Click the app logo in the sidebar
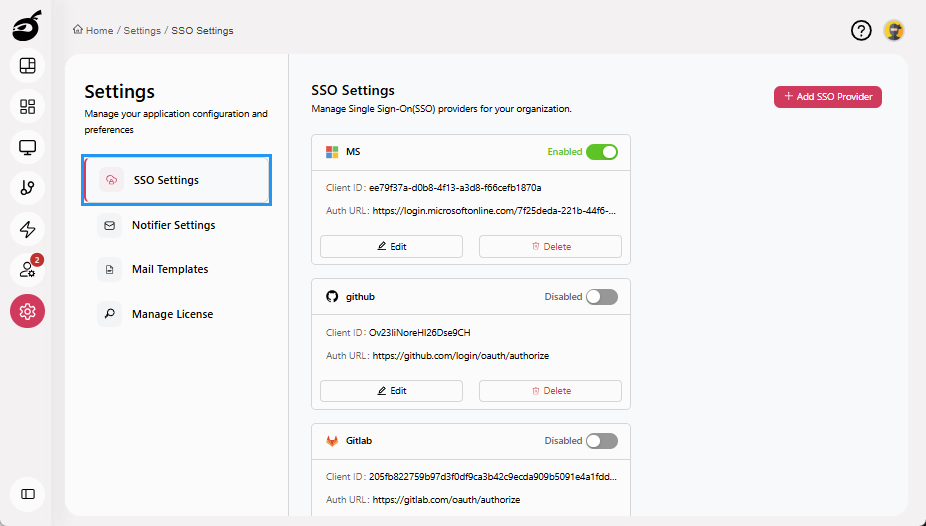Viewport: 926px width, 526px height. [27, 27]
